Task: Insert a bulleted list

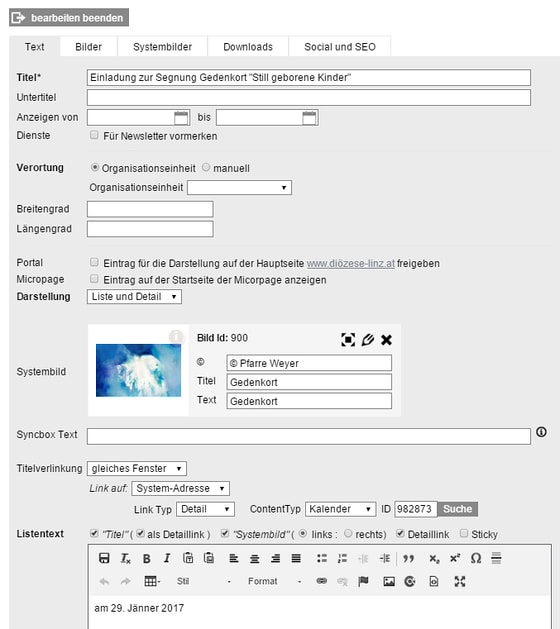Action: (x=322, y=558)
